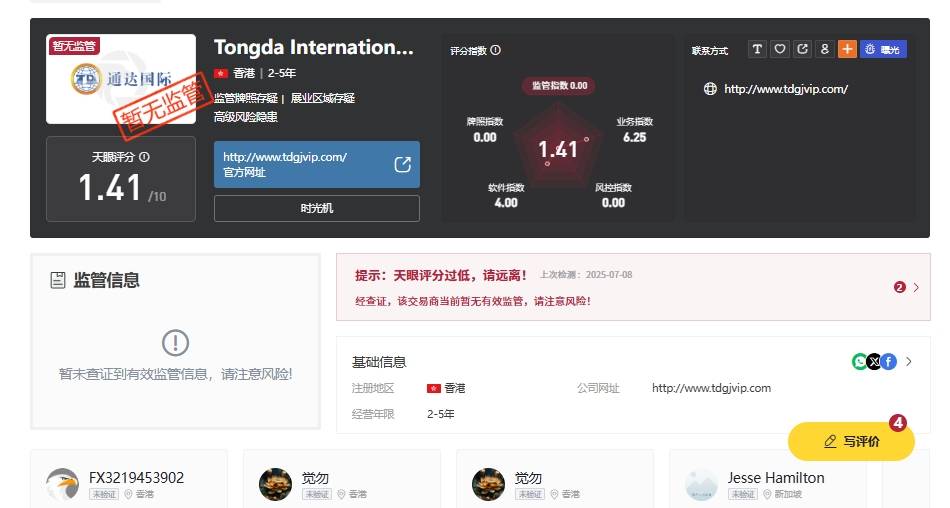The height and width of the screenshot is (508, 950).
Task: Click the WhatsApp icon in 基础信息
Action: coord(859,362)
